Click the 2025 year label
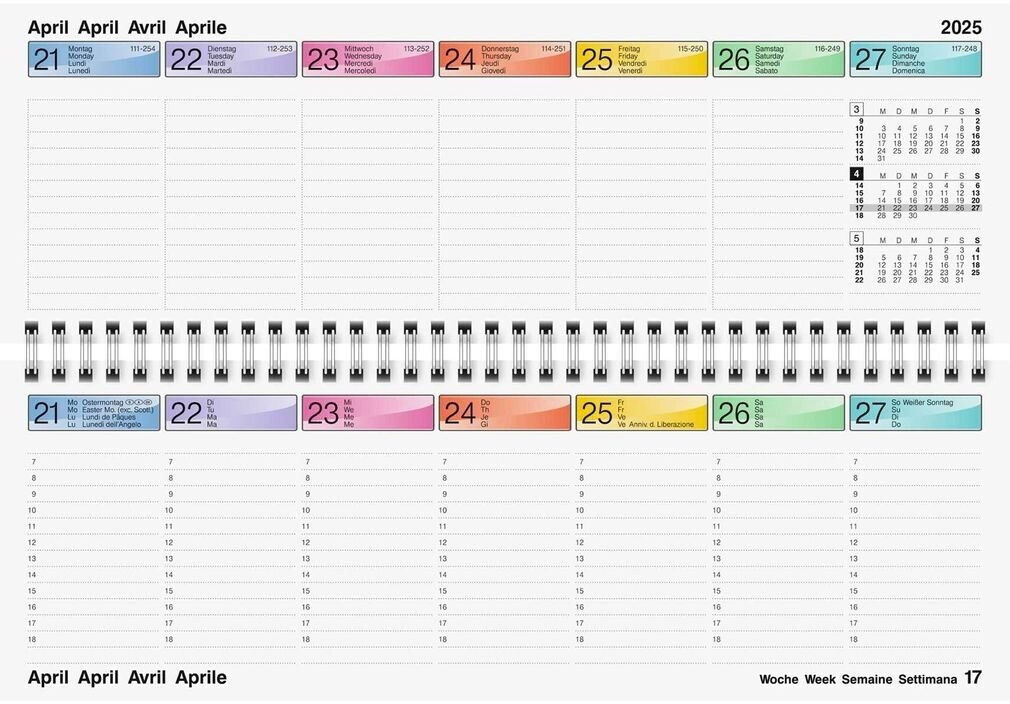 pos(961,28)
